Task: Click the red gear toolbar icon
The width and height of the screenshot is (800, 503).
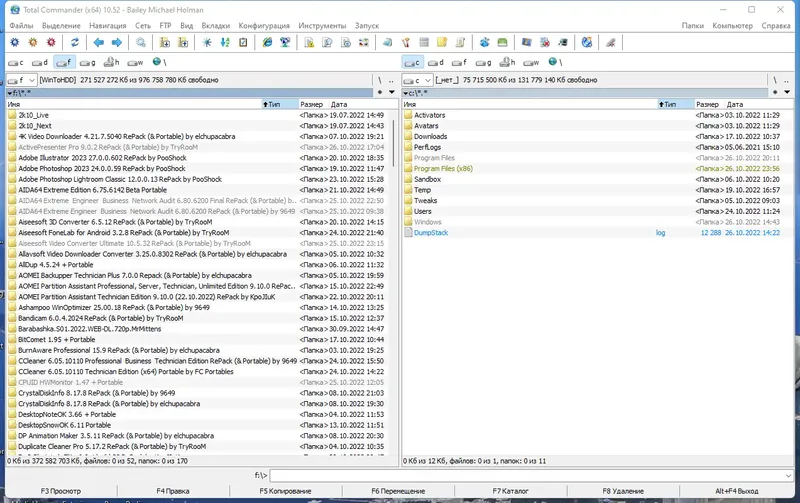Action: [x=51, y=42]
